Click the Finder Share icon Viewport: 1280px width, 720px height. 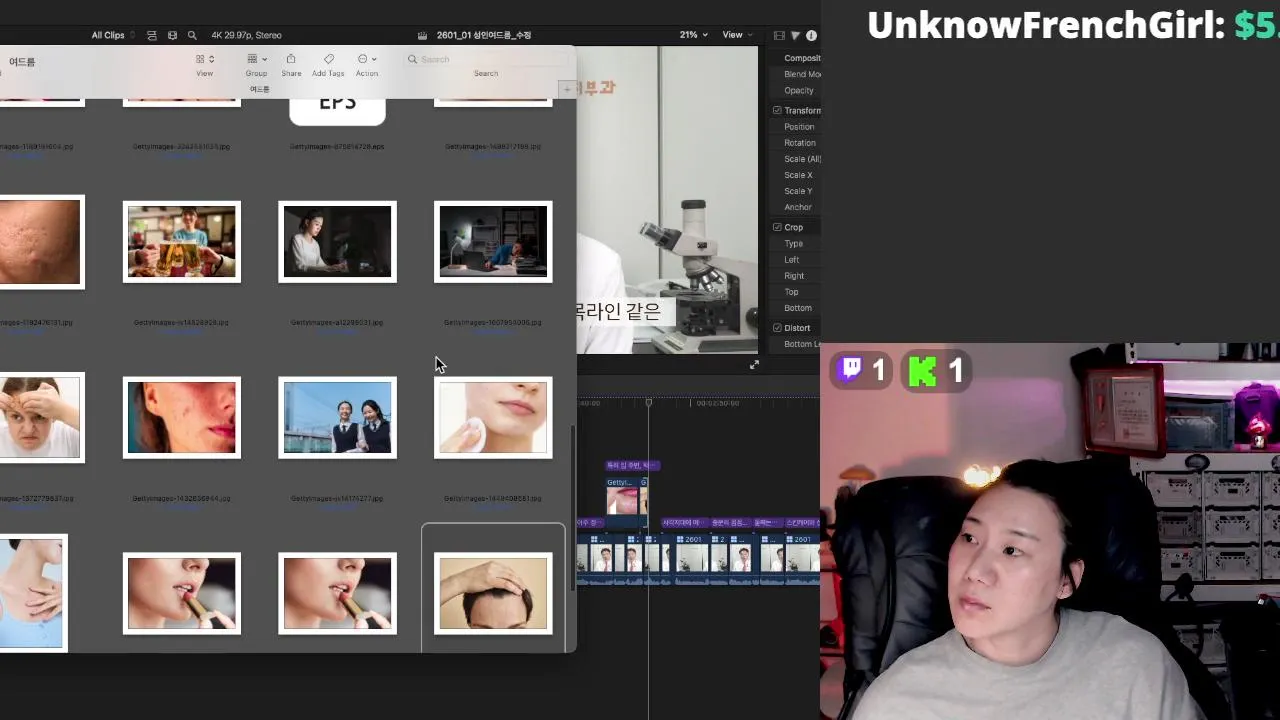tap(291, 60)
